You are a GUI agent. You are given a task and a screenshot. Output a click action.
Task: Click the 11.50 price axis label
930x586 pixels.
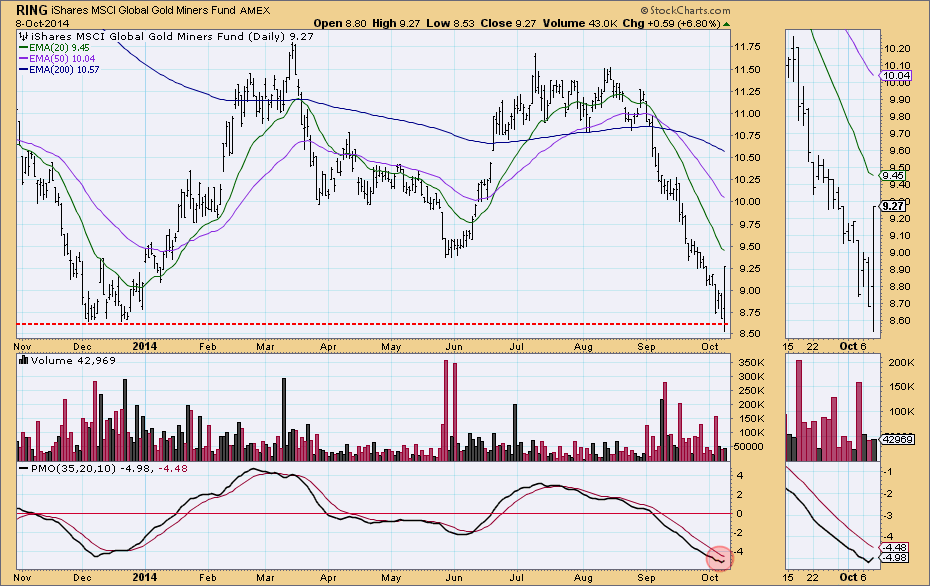pos(747,69)
